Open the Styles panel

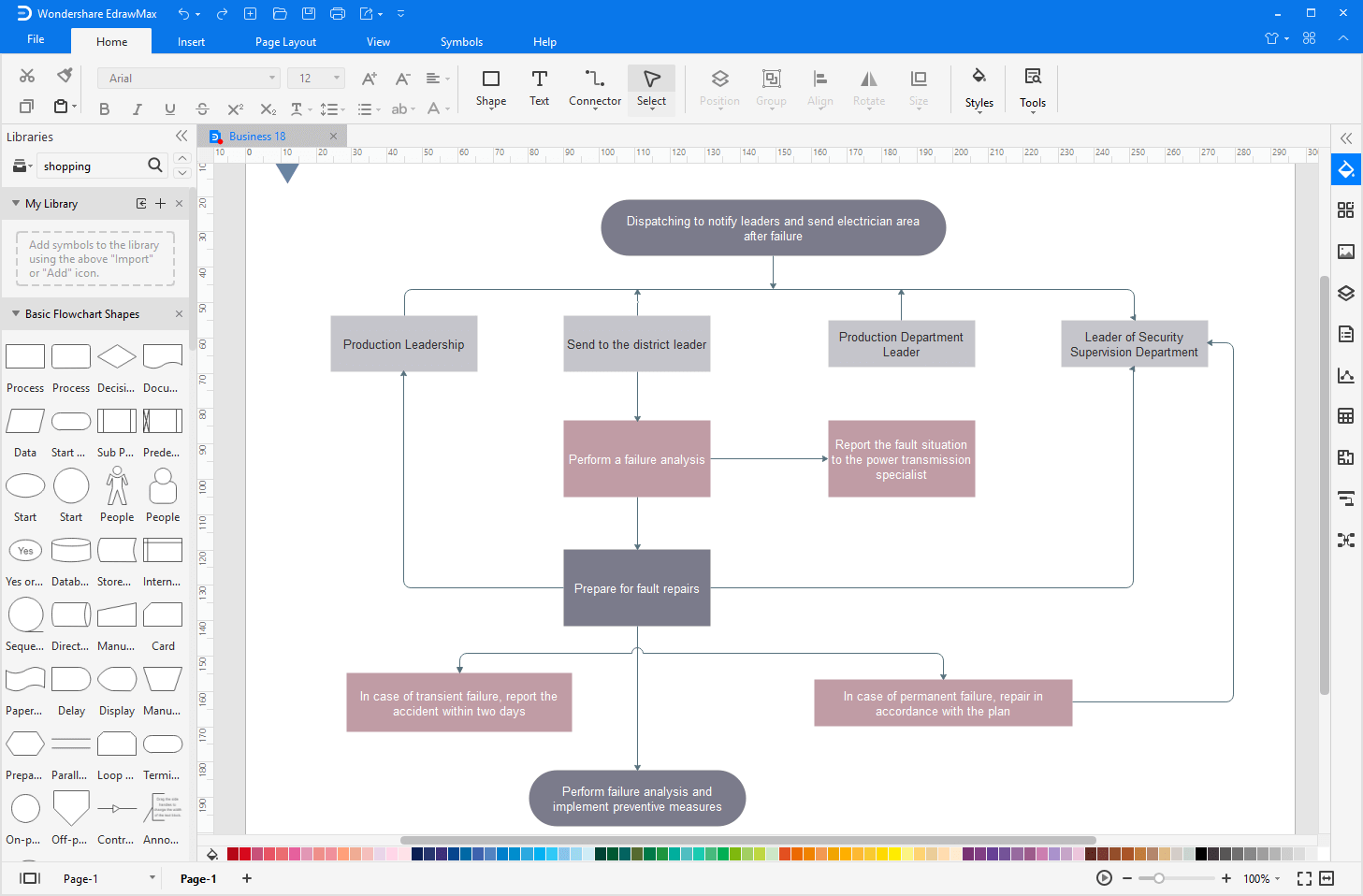(979, 89)
